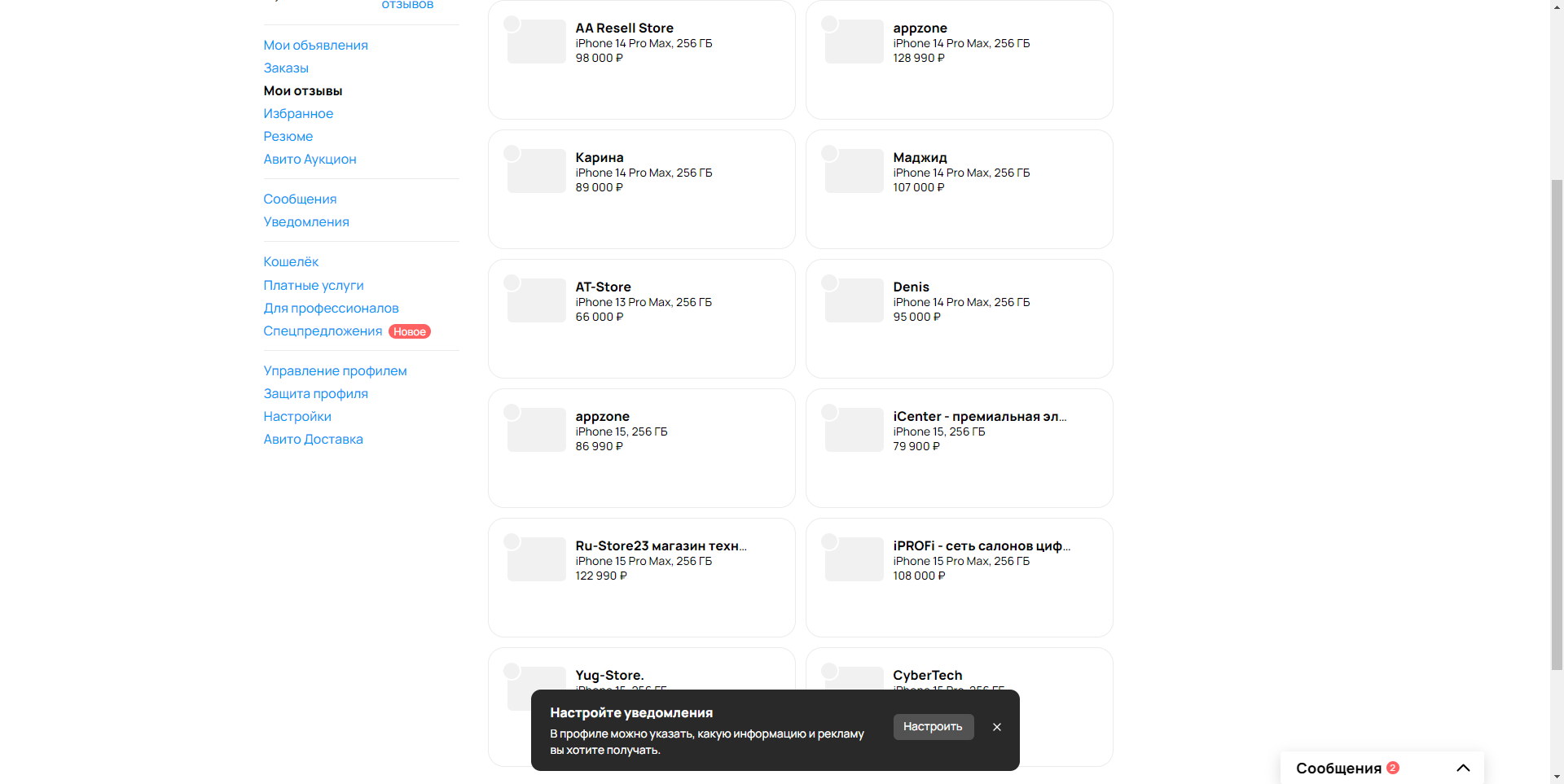Click the Настройте уведомления heading
1564x784 pixels.
[x=631, y=712]
